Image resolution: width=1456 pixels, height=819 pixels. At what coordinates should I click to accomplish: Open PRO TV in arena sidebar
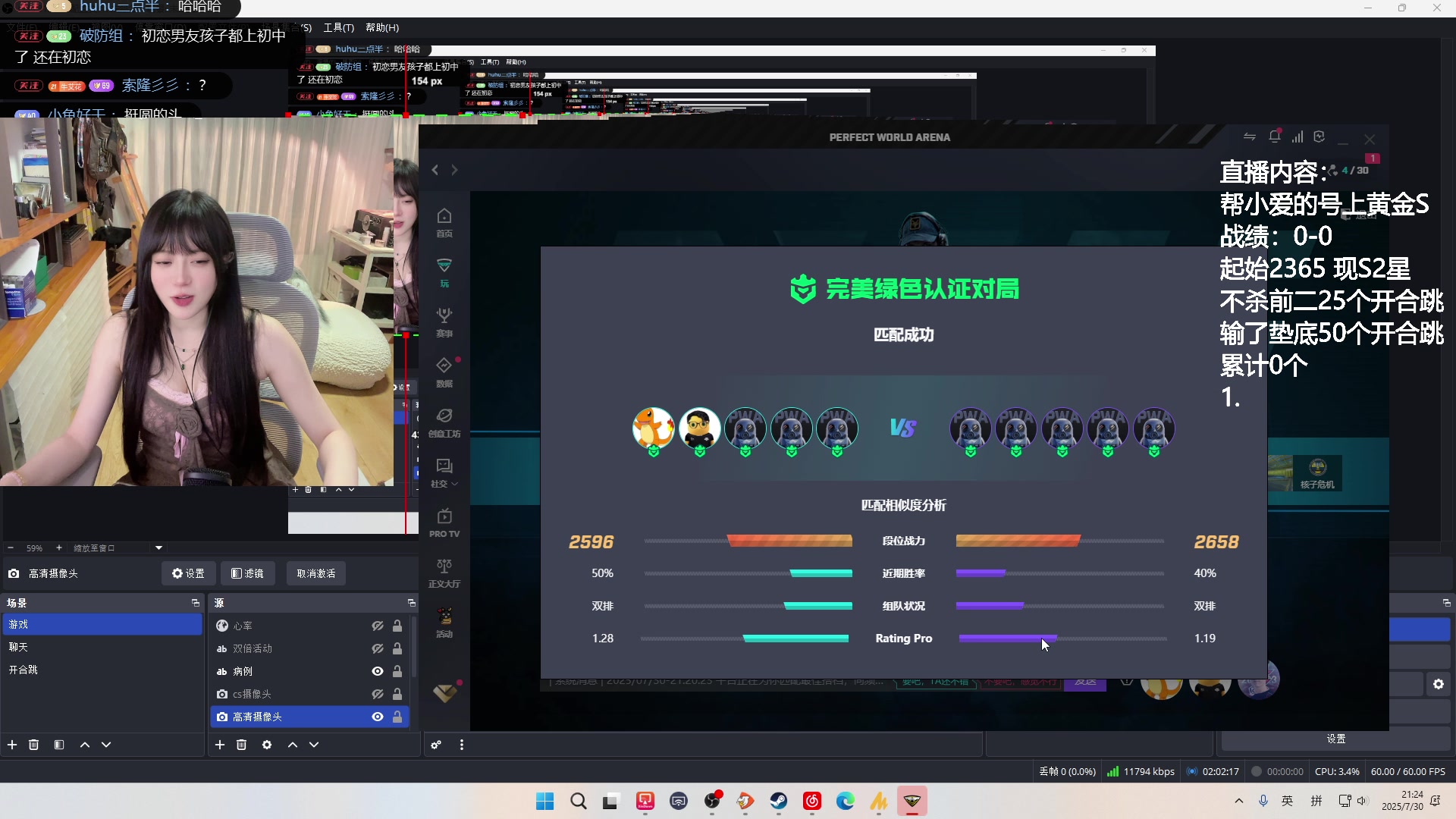(444, 523)
